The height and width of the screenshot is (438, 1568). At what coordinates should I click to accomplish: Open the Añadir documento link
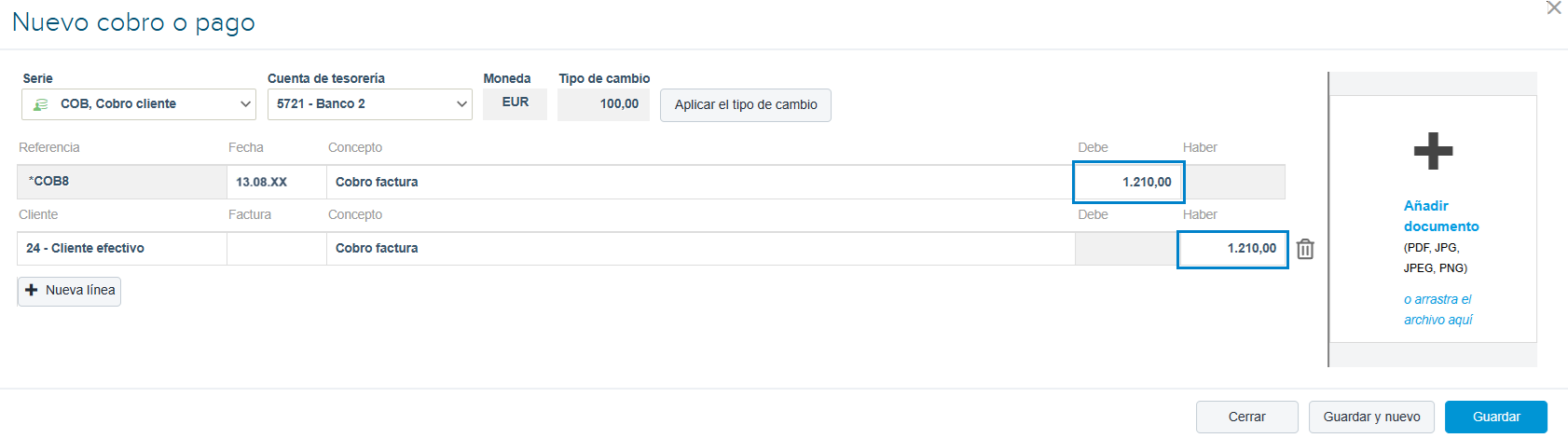(x=1441, y=216)
